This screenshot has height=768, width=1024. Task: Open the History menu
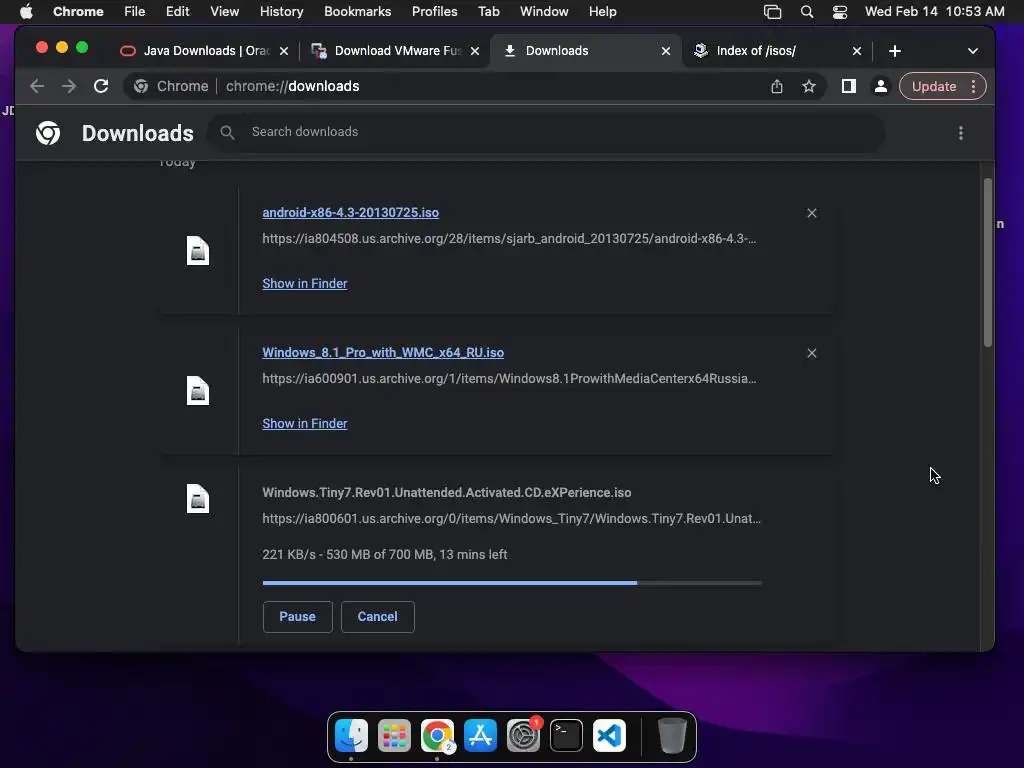[x=281, y=12]
